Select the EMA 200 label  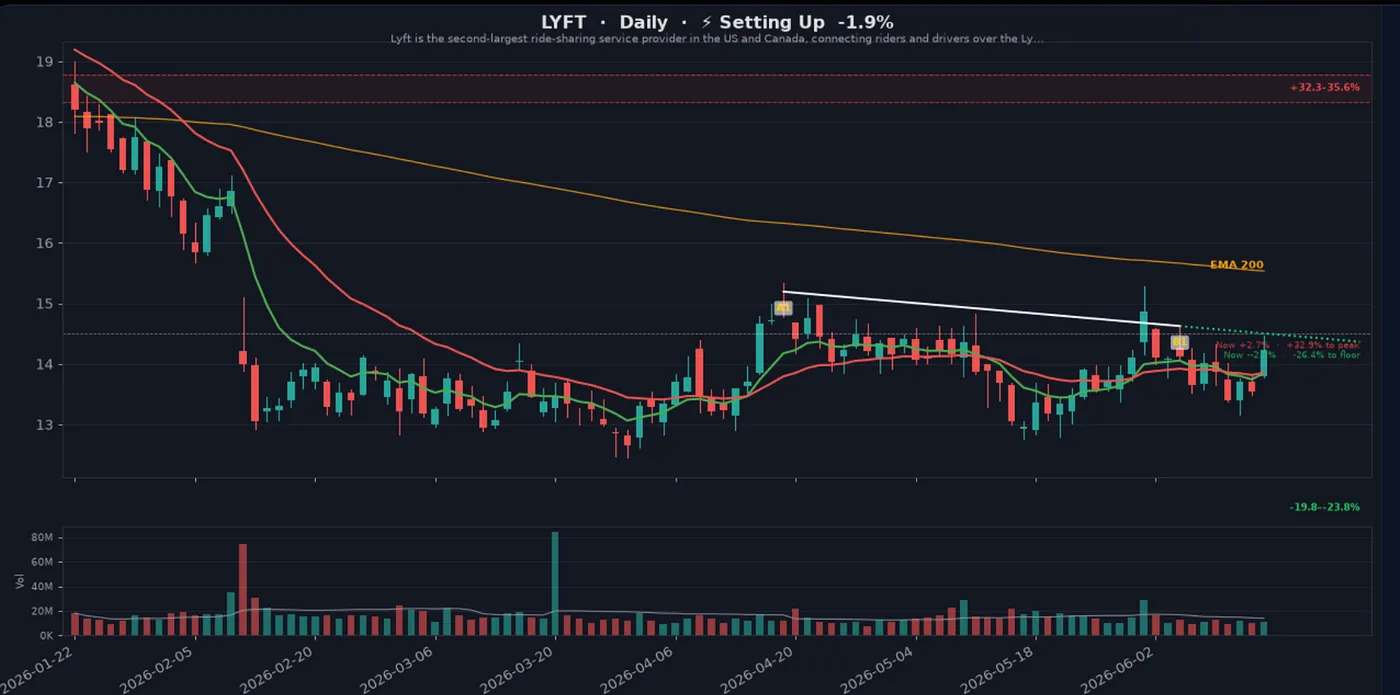(x=1236, y=265)
